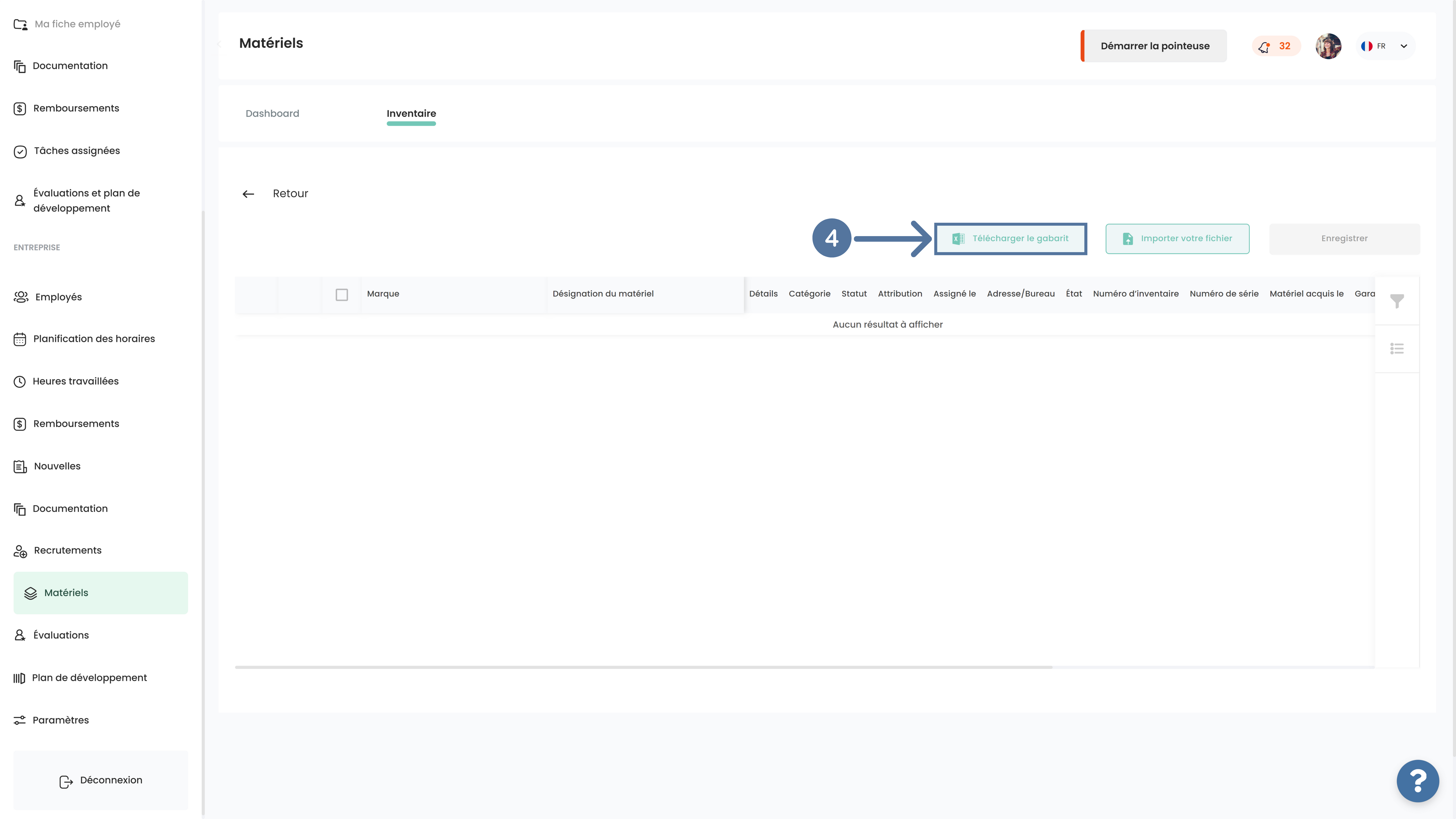
Task: Click the Paramètres sliders icon
Action: (x=20, y=720)
